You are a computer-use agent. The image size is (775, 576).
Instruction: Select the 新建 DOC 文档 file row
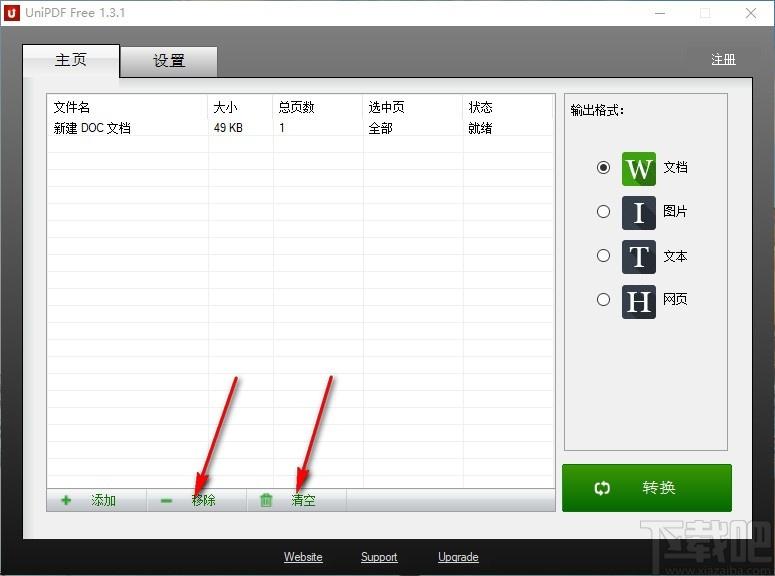click(x=301, y=128)
